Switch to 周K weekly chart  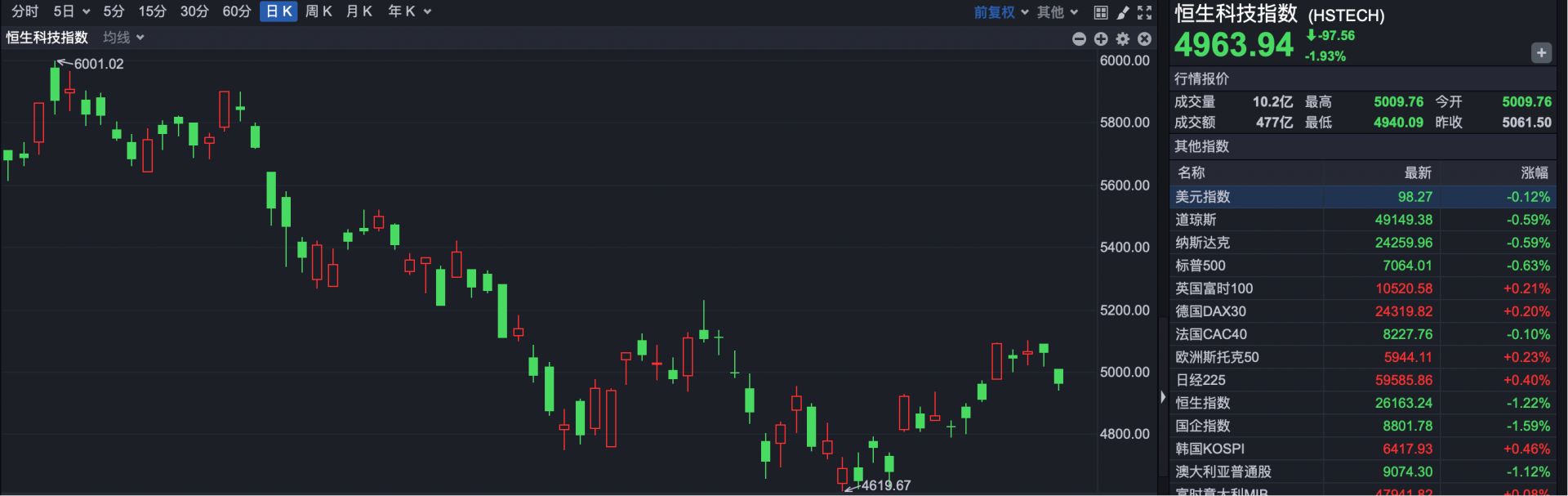click(x=318, y=11)
